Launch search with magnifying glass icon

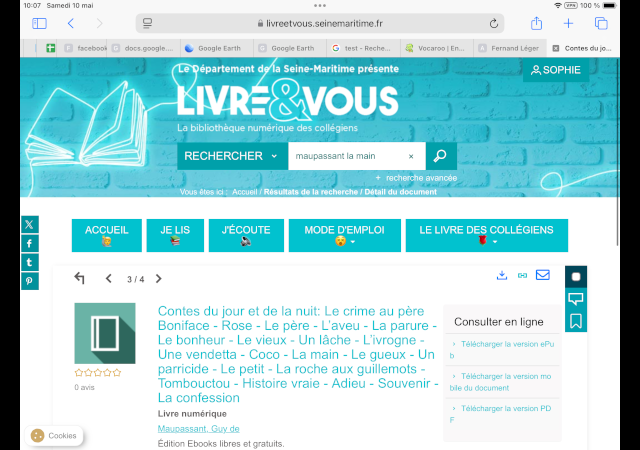click(x=440, y=156)
